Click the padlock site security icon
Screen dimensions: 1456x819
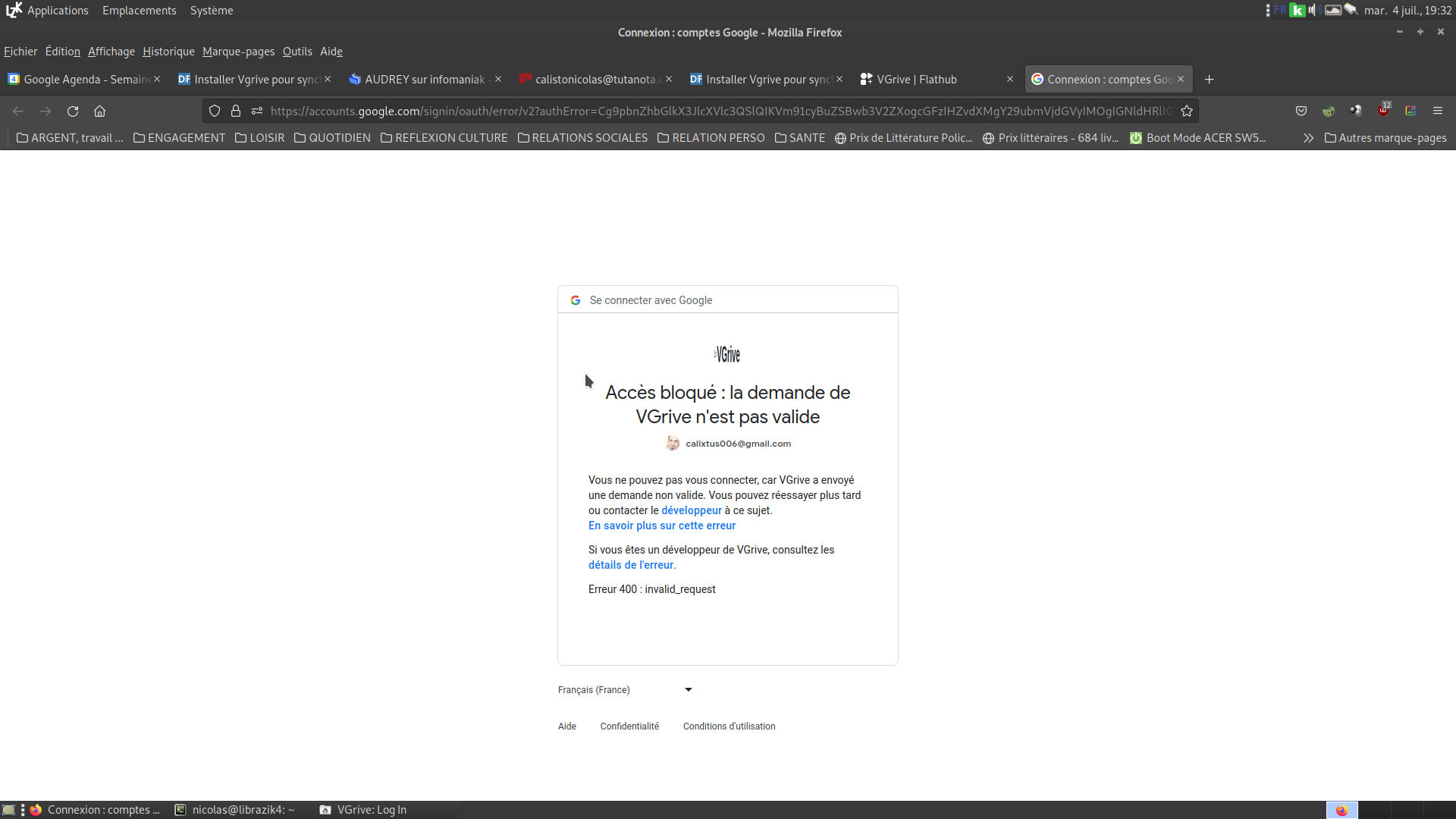point(236,111)
